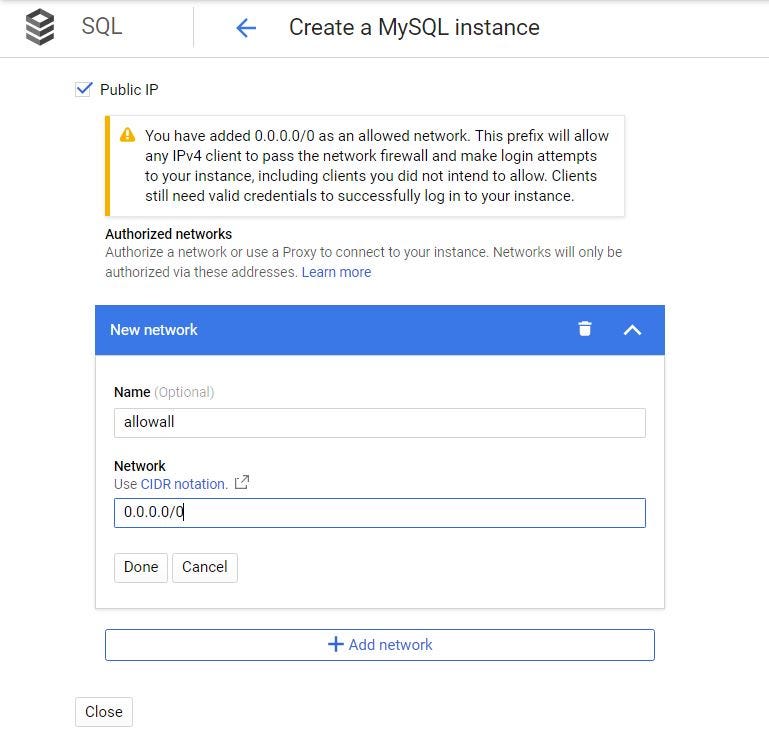Close the connectivity section with Close button
Screen dimensions: 769x741
coord(103,712)
